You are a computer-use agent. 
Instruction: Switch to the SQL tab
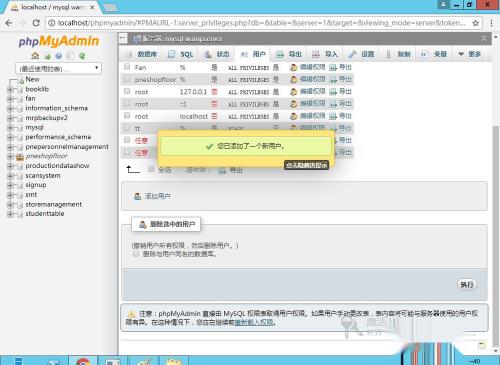(x=180, y=54)
